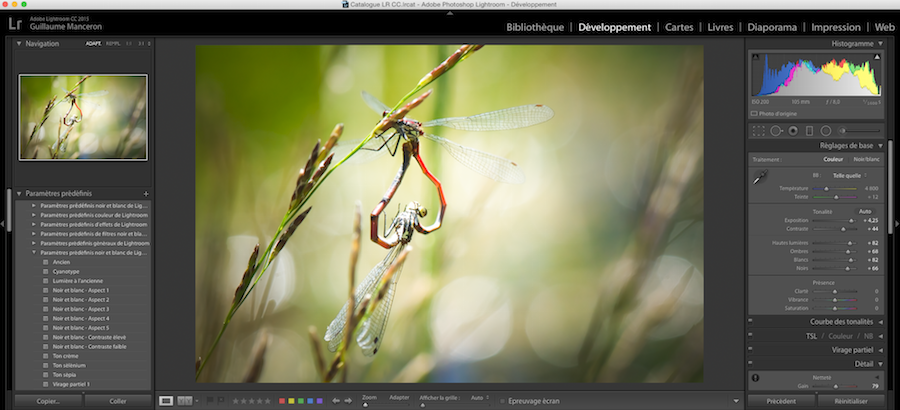Select the Crop Overlay tool

point(759,131)
